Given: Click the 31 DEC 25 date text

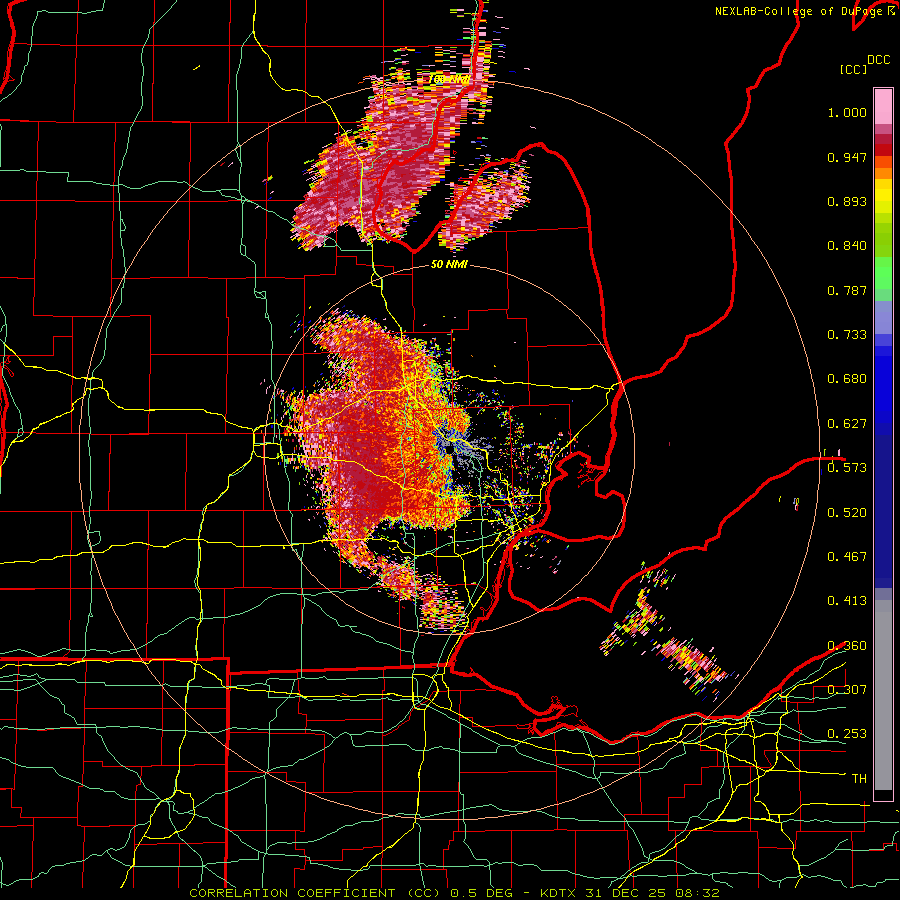Looking at the screenshot, I should pyautogui.click(x=627, y=893).
